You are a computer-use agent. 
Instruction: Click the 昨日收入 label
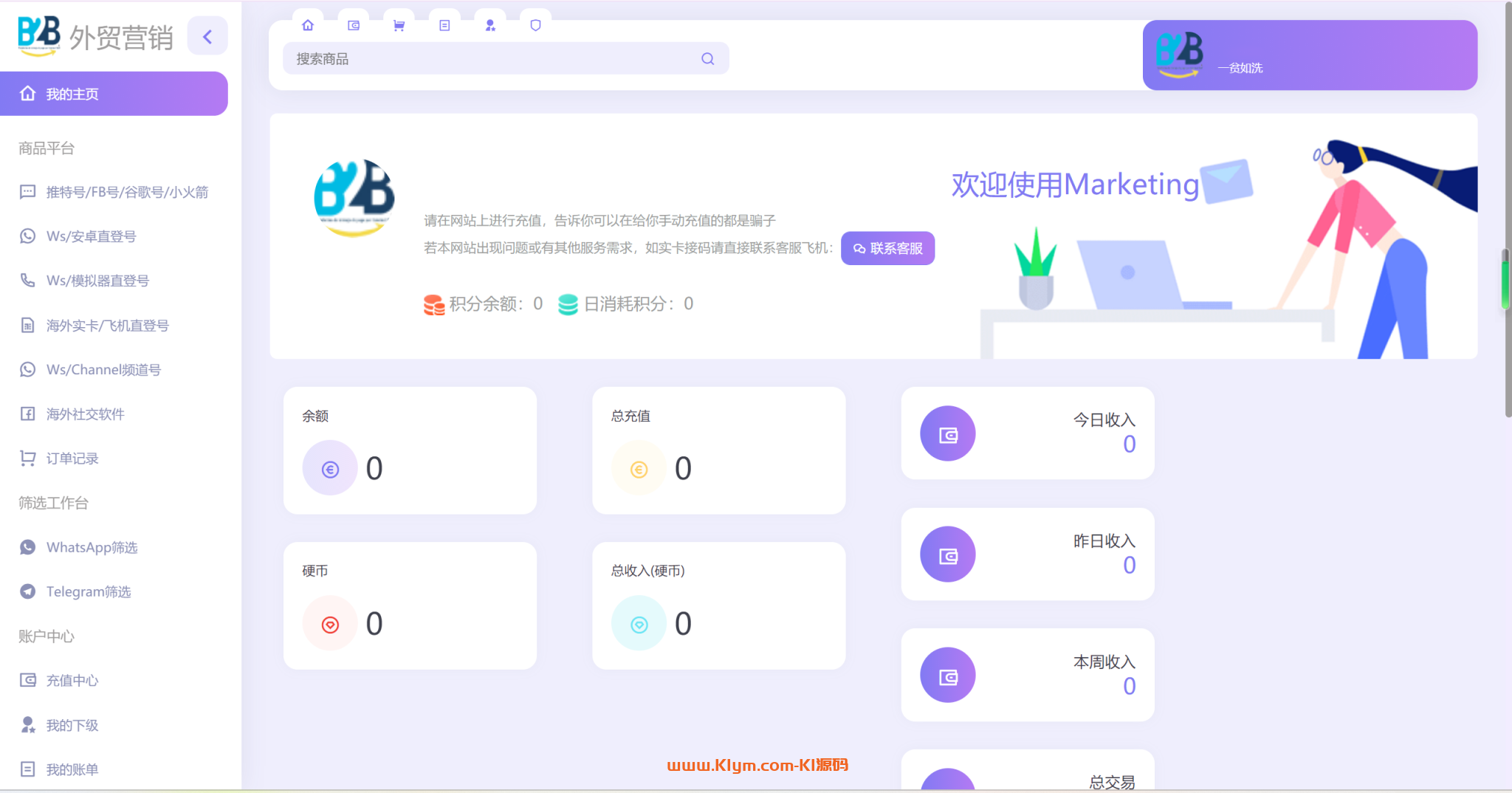1104,541
